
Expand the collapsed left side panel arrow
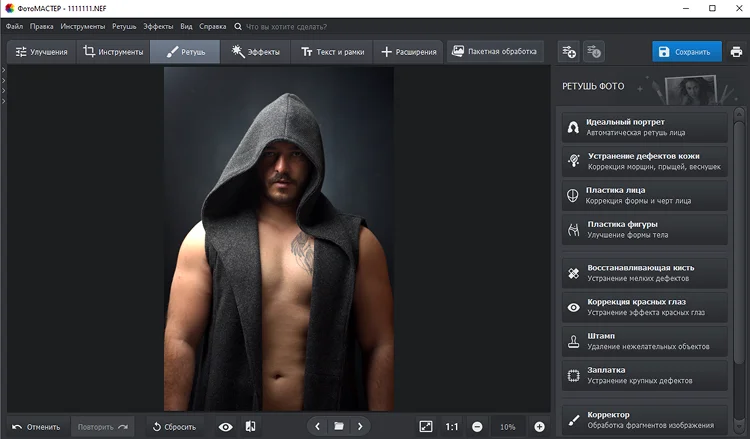4,70
